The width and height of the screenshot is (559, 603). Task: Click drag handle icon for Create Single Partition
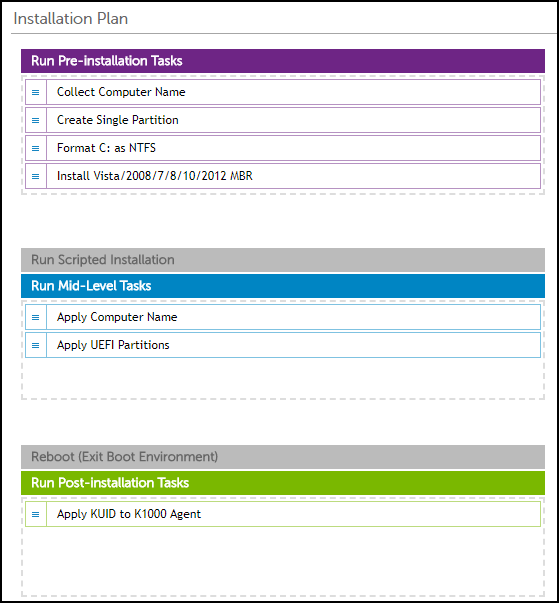35,120
